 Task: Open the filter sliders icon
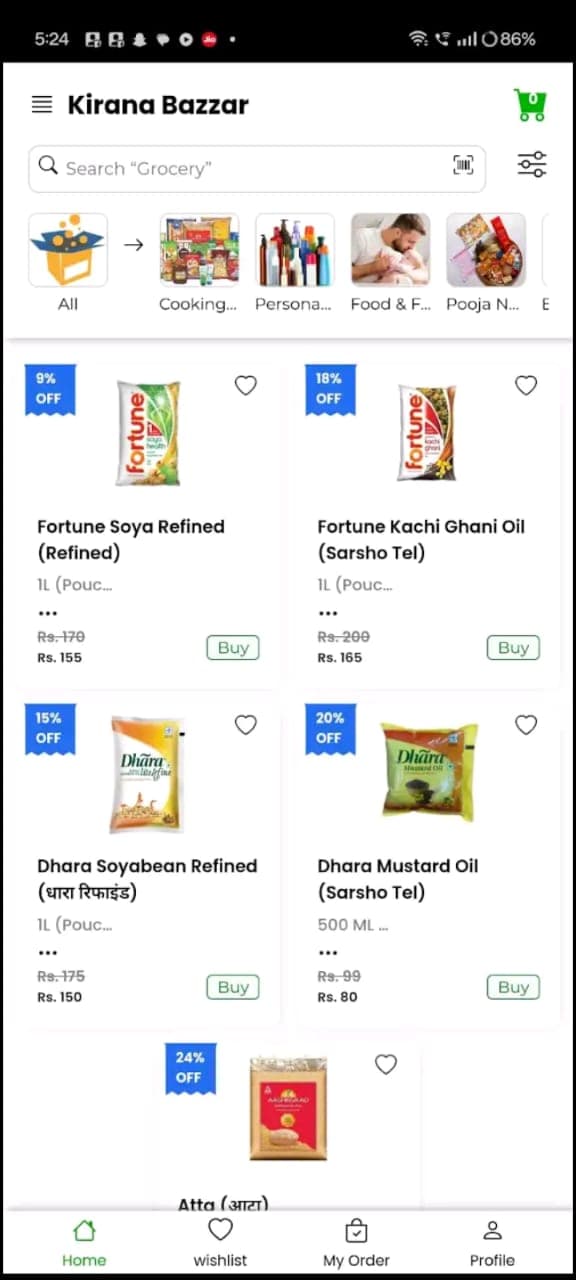(x=532, y=165)
